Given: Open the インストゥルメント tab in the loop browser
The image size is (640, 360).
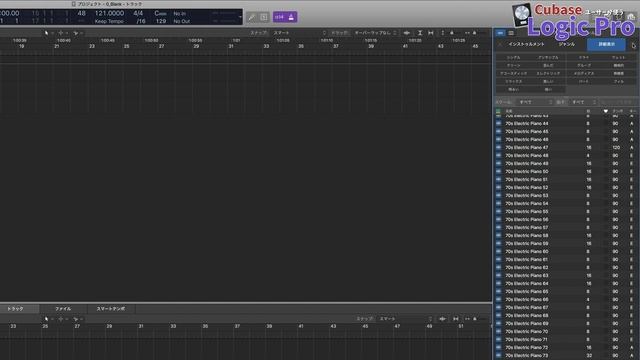Looking at the screenshot, I should coord(527,44).
